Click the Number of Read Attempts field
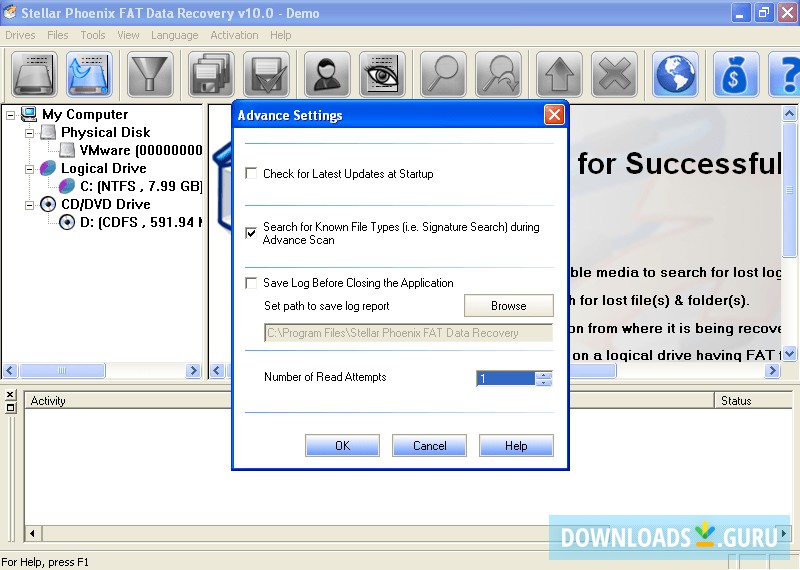Image resolution: width=800 pixels, height=570 pixels. pyautogui.click(x=506, y=378)
